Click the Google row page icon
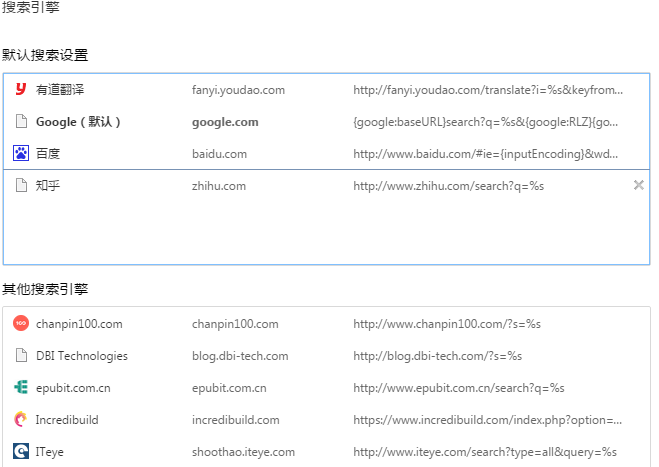Image resolution: width=659 pixels, height=467 pixels. pos(21,121)
